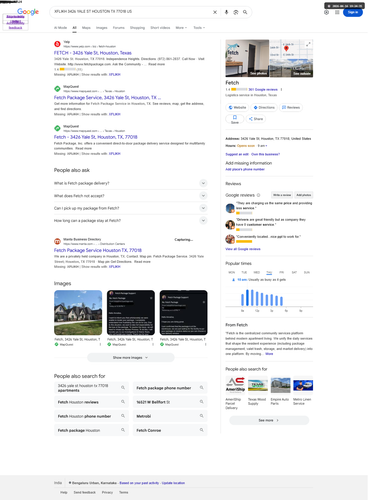Open the Yelp favicon of first result

tap(57, 44)
